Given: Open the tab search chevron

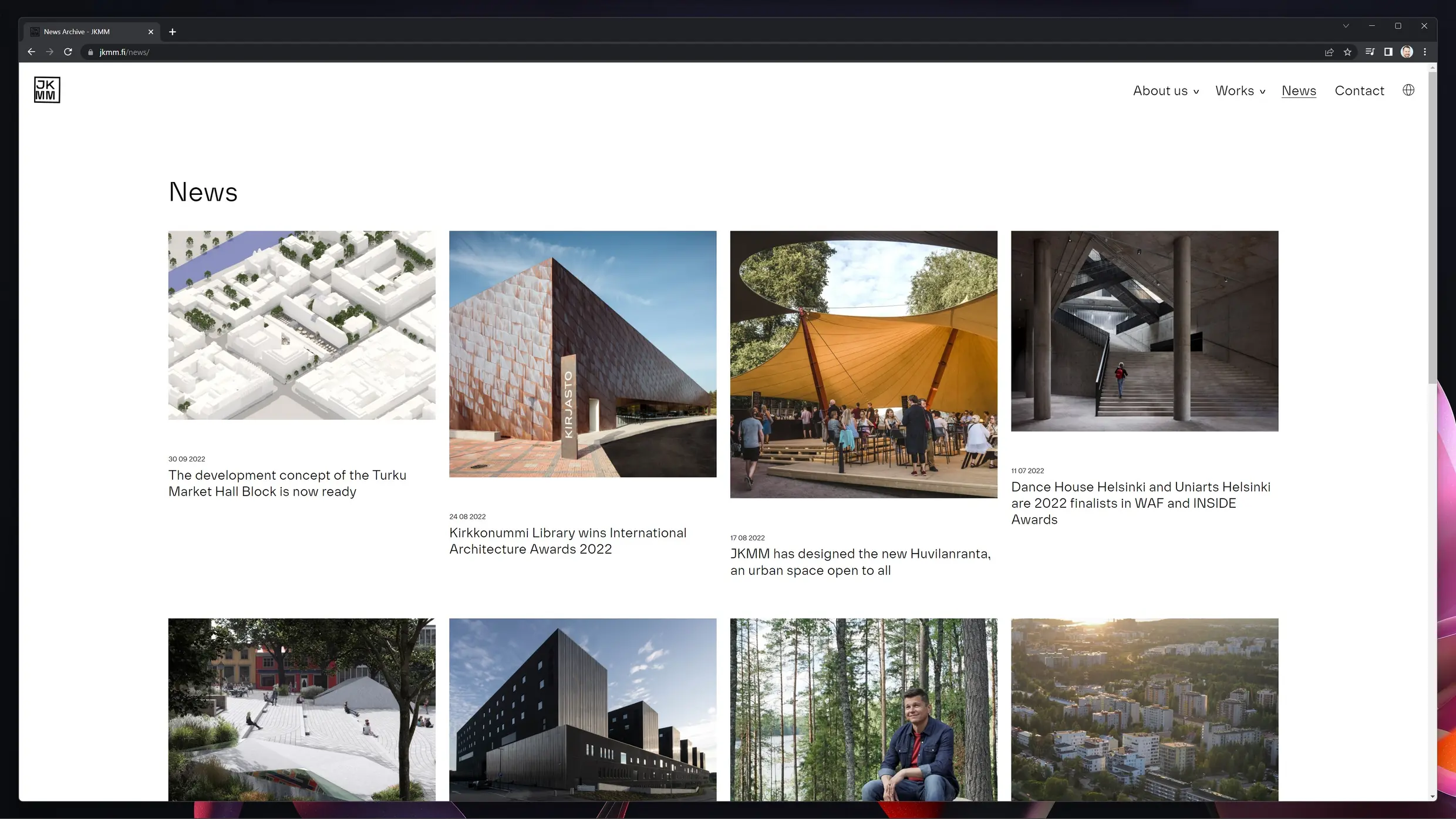Looking at the screenshot, I should click(1346, 25).
